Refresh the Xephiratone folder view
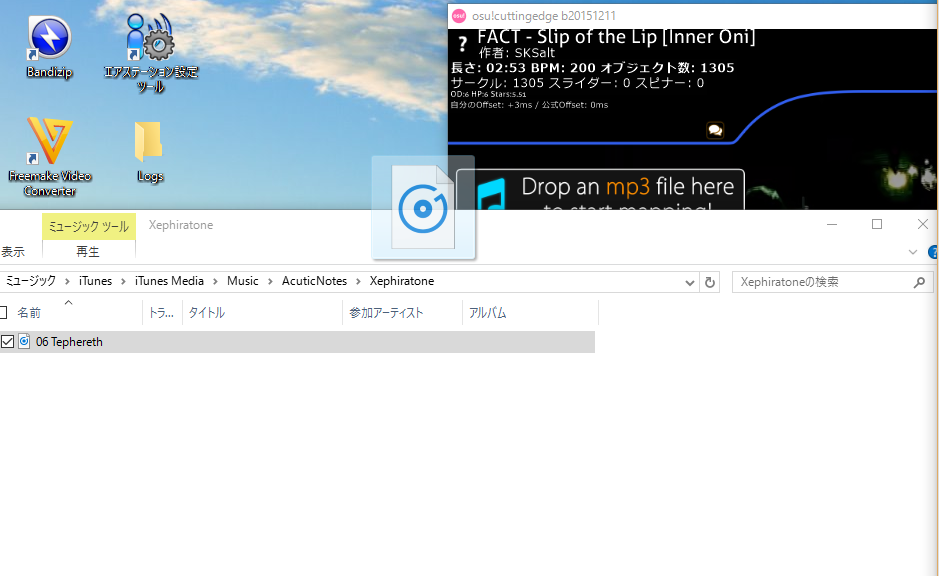Image resolution: width=939 pixels, height=576 pixels. point(710,282)
